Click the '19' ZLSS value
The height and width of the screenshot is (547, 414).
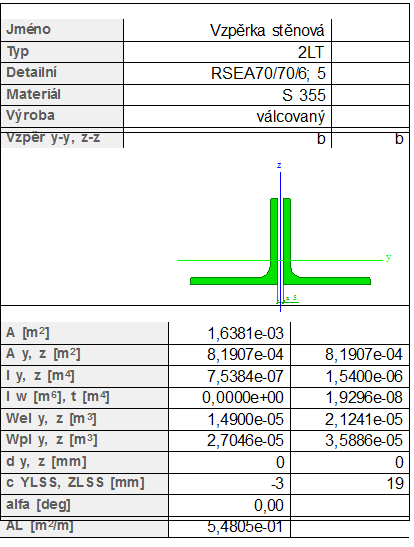(x=396, y=484)
